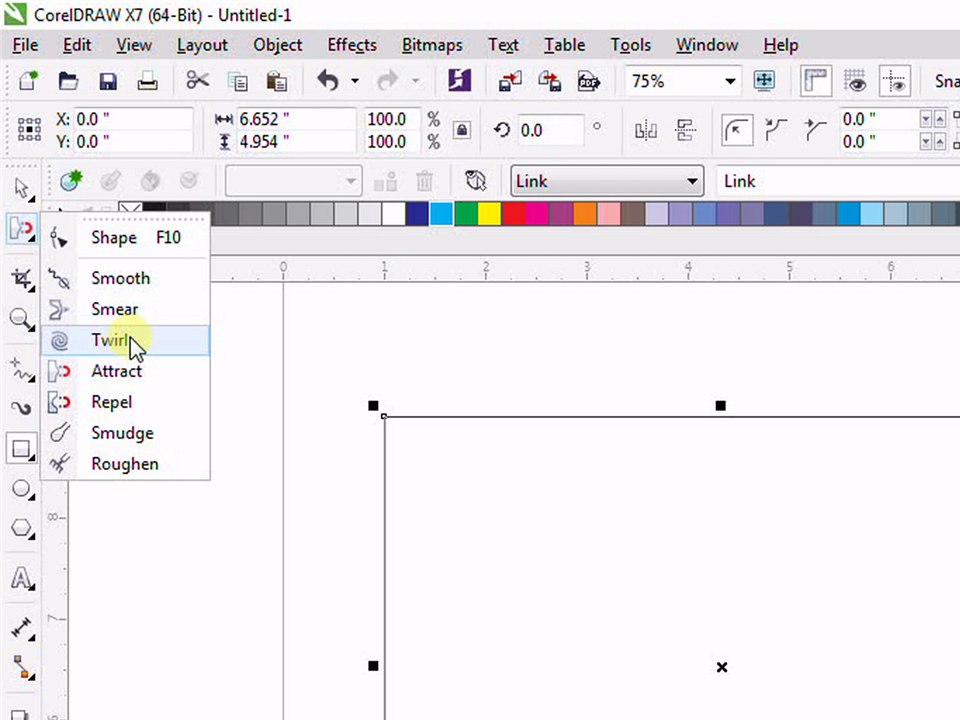Click the width field 6.652

(x=296, y=119)
